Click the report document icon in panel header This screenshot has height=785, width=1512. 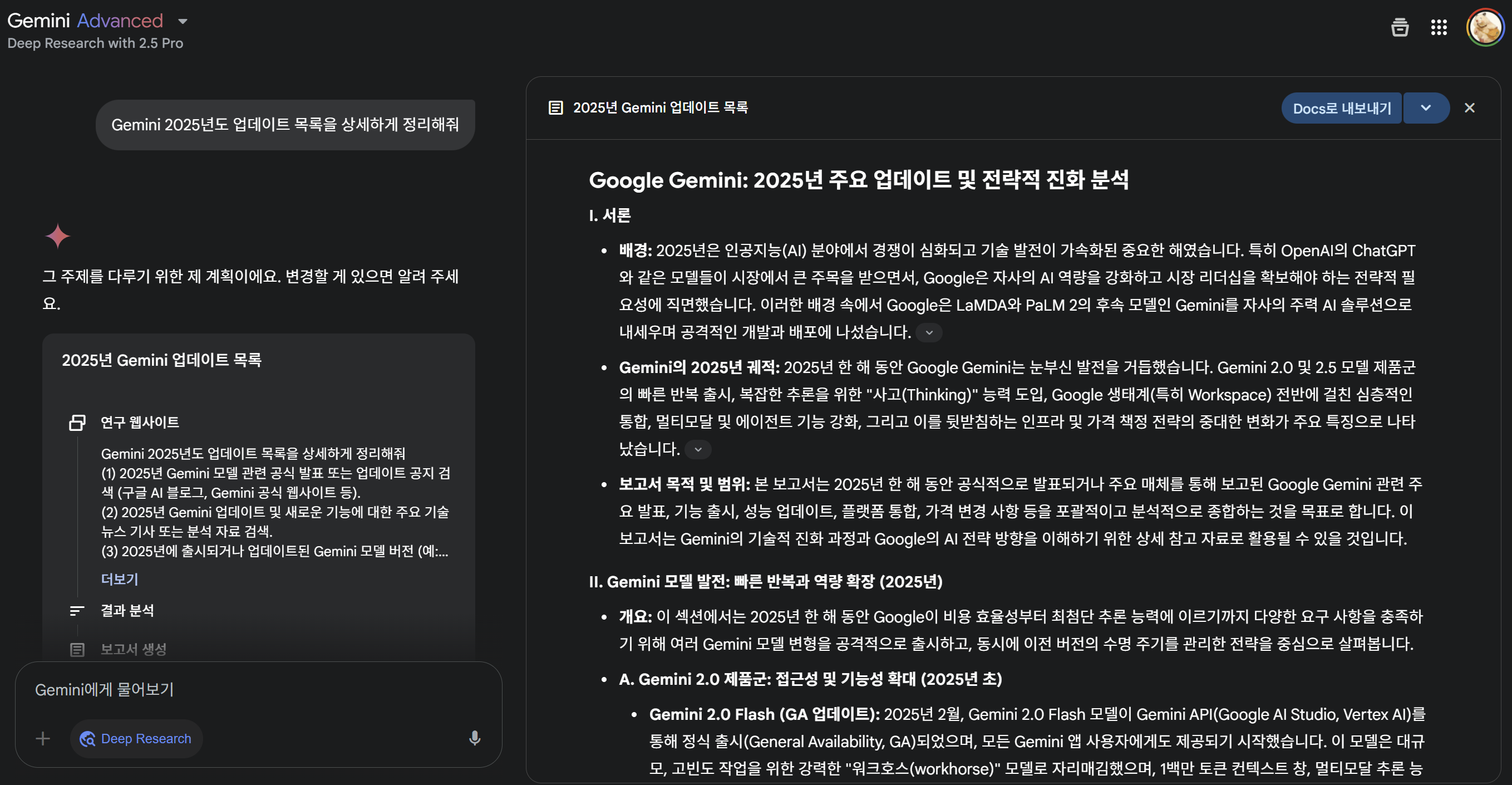tap(555, 107)
